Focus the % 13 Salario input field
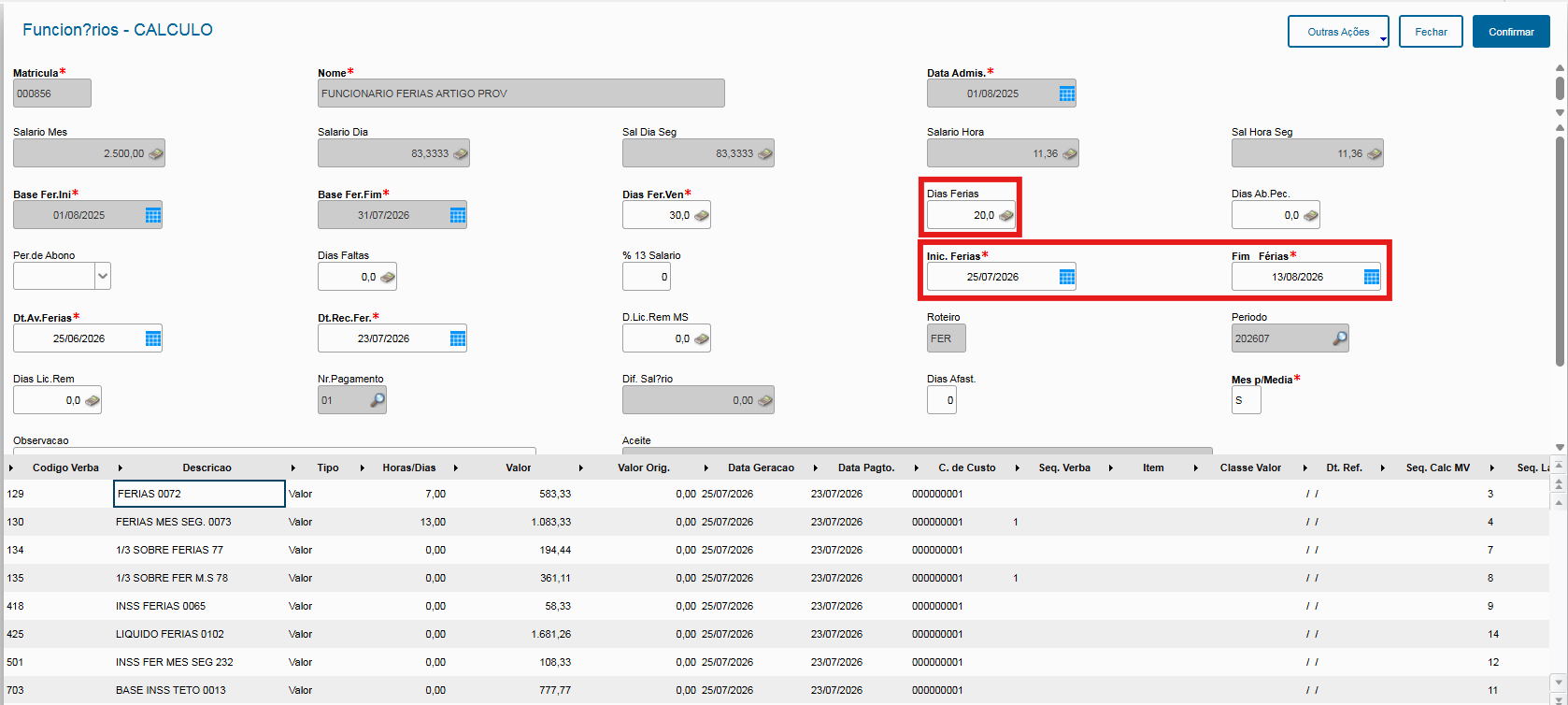Viewport: 1568px width, 705px height. pos(646,277)
